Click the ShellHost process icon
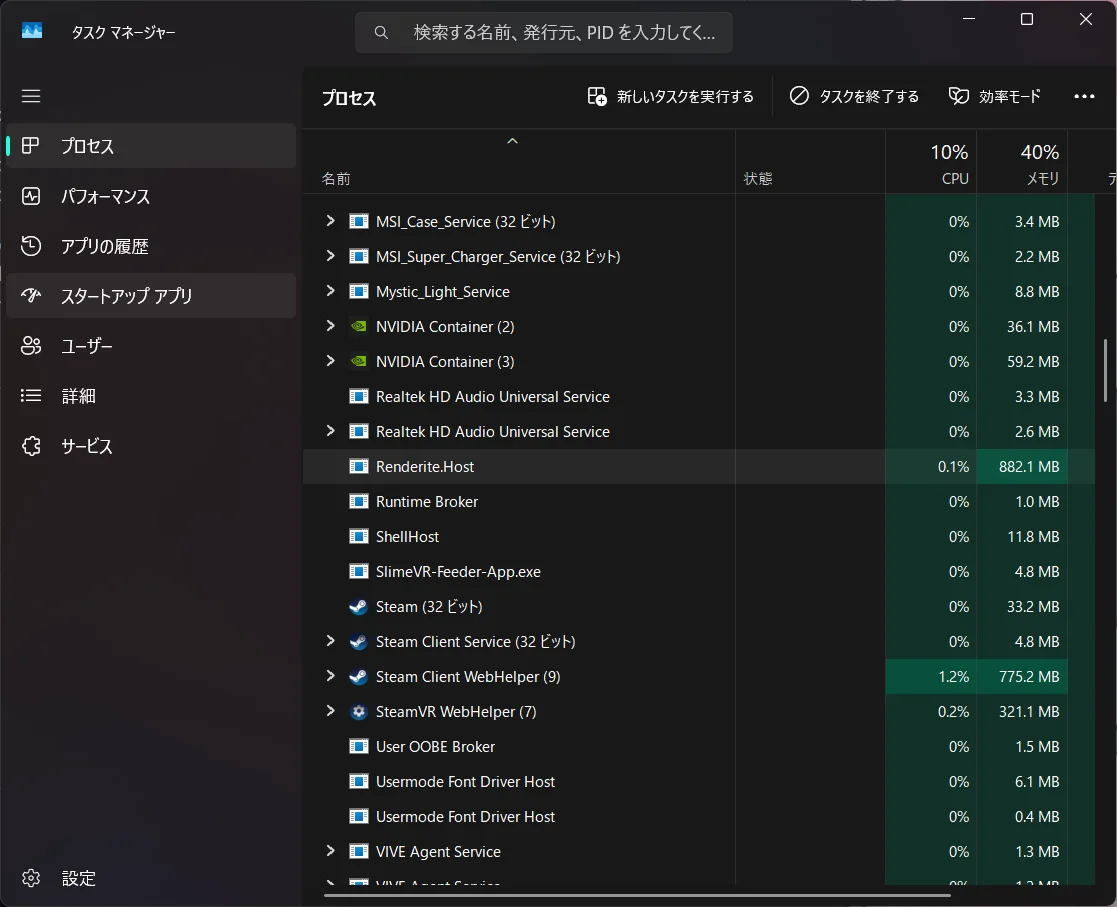This screenshot has height=907, width=1117. [x=358, y=537]
